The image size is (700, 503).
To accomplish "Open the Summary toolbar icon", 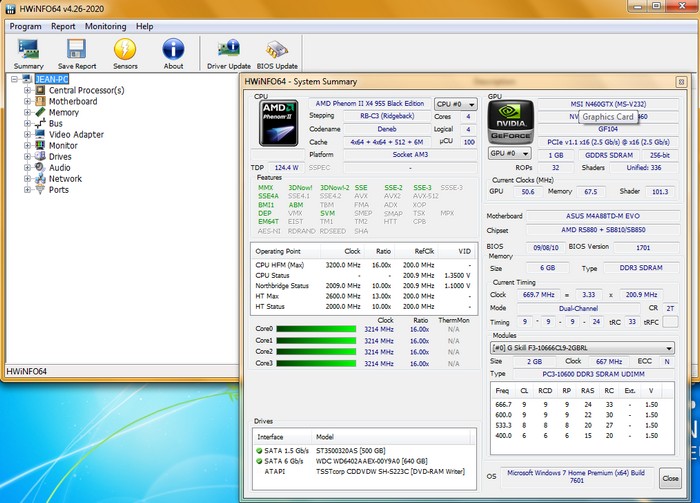I will click(x=28, y=50).
